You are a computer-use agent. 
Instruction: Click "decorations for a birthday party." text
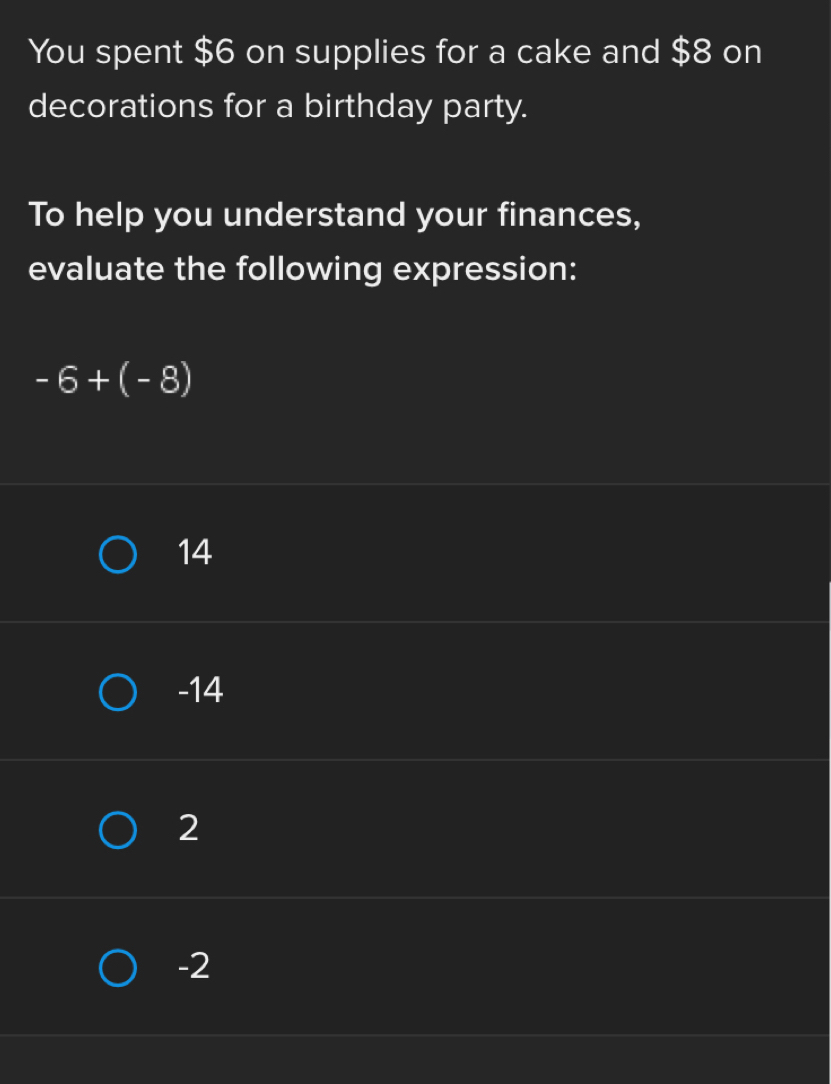[x=278, y=106]
